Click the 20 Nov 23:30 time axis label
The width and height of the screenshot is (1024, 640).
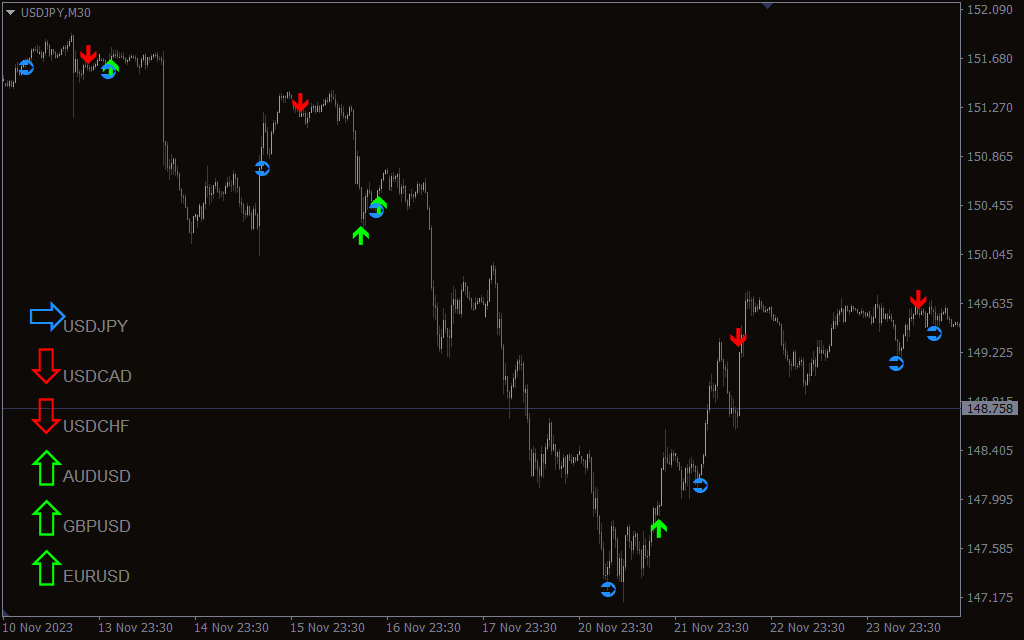coord(615,628)
